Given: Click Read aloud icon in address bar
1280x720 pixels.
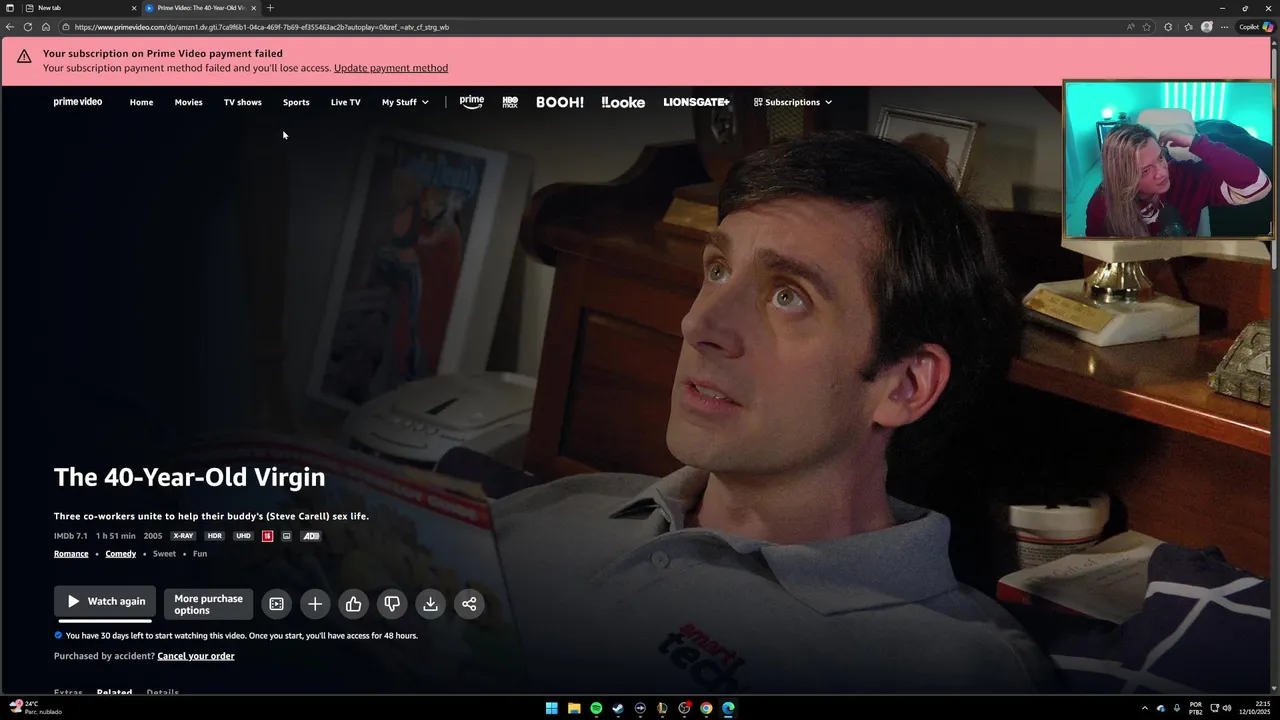Looking at the screenshot, I should (1131, 27).
